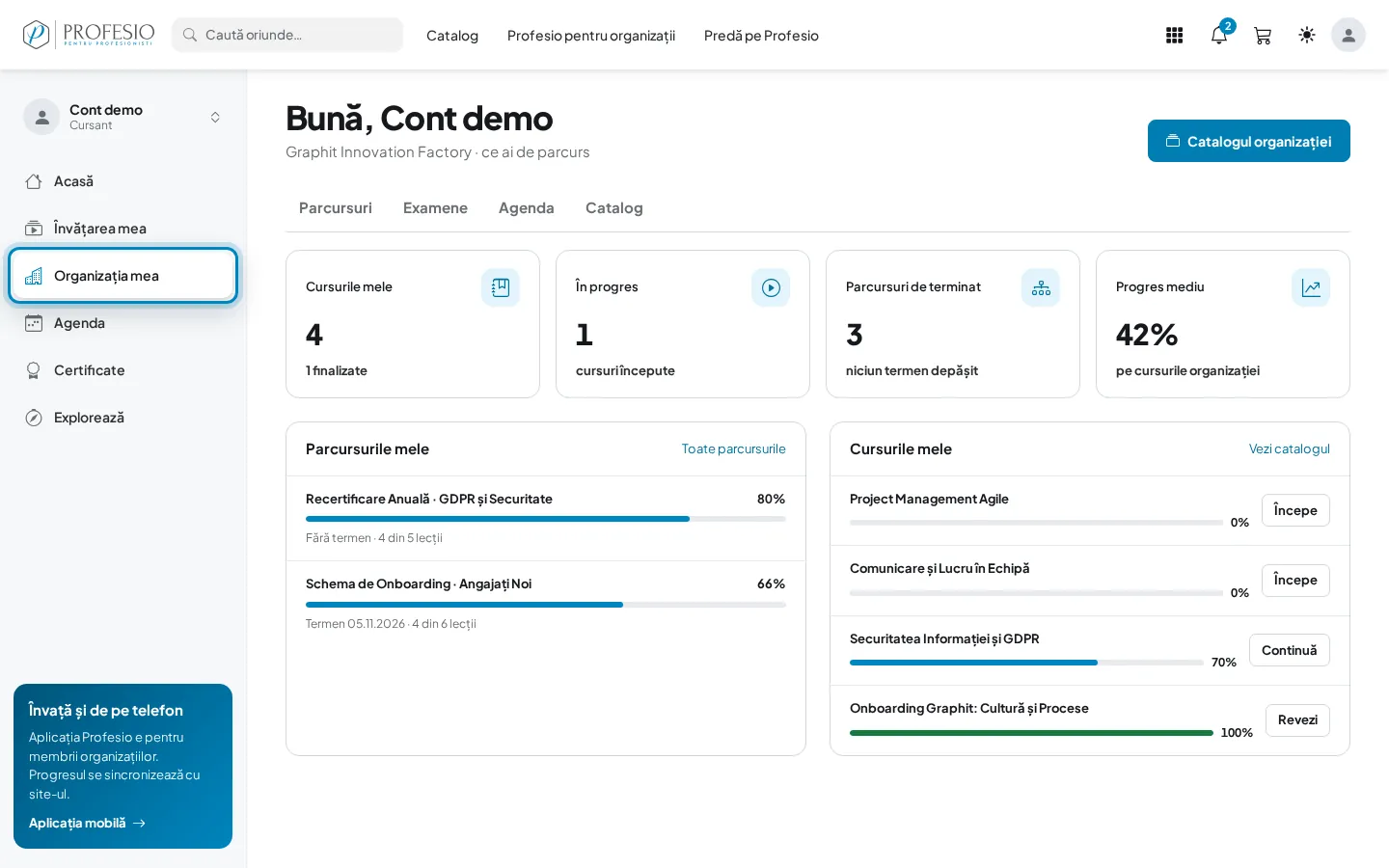The width and height of the screenshot is (1389, 868).
Task: Click the Învățarea mea video icon
Action: click(34, 229)
